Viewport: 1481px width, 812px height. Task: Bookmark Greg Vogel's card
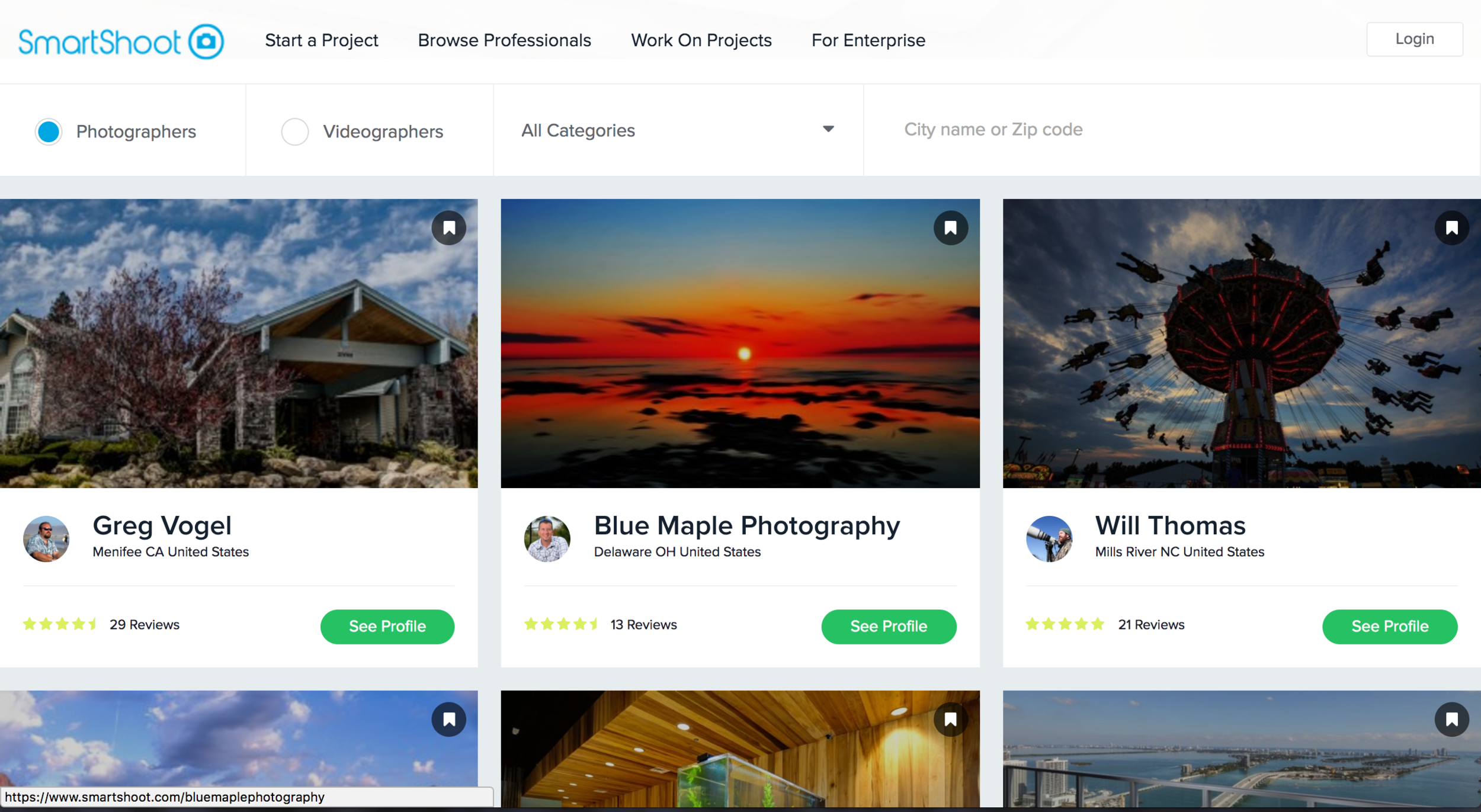(449, 228)
